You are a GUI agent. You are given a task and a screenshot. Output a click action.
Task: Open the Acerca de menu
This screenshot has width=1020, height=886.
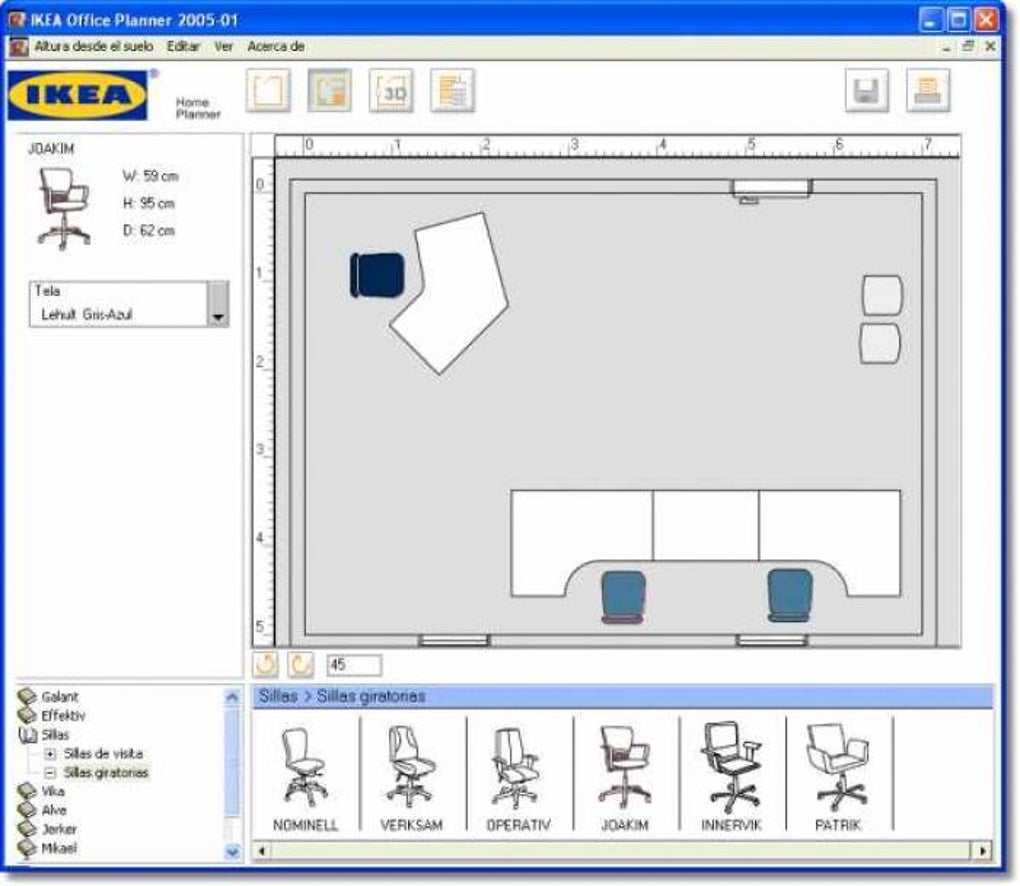(x=276, y=46)
